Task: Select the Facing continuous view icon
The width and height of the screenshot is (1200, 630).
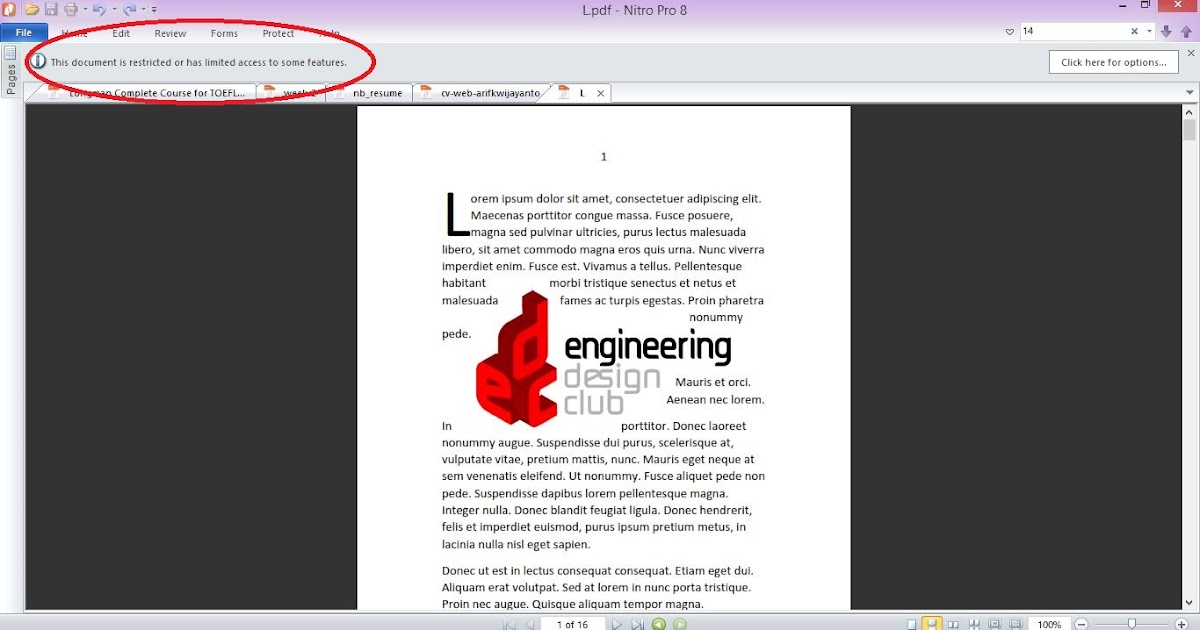Action: [x=974, y=624]
